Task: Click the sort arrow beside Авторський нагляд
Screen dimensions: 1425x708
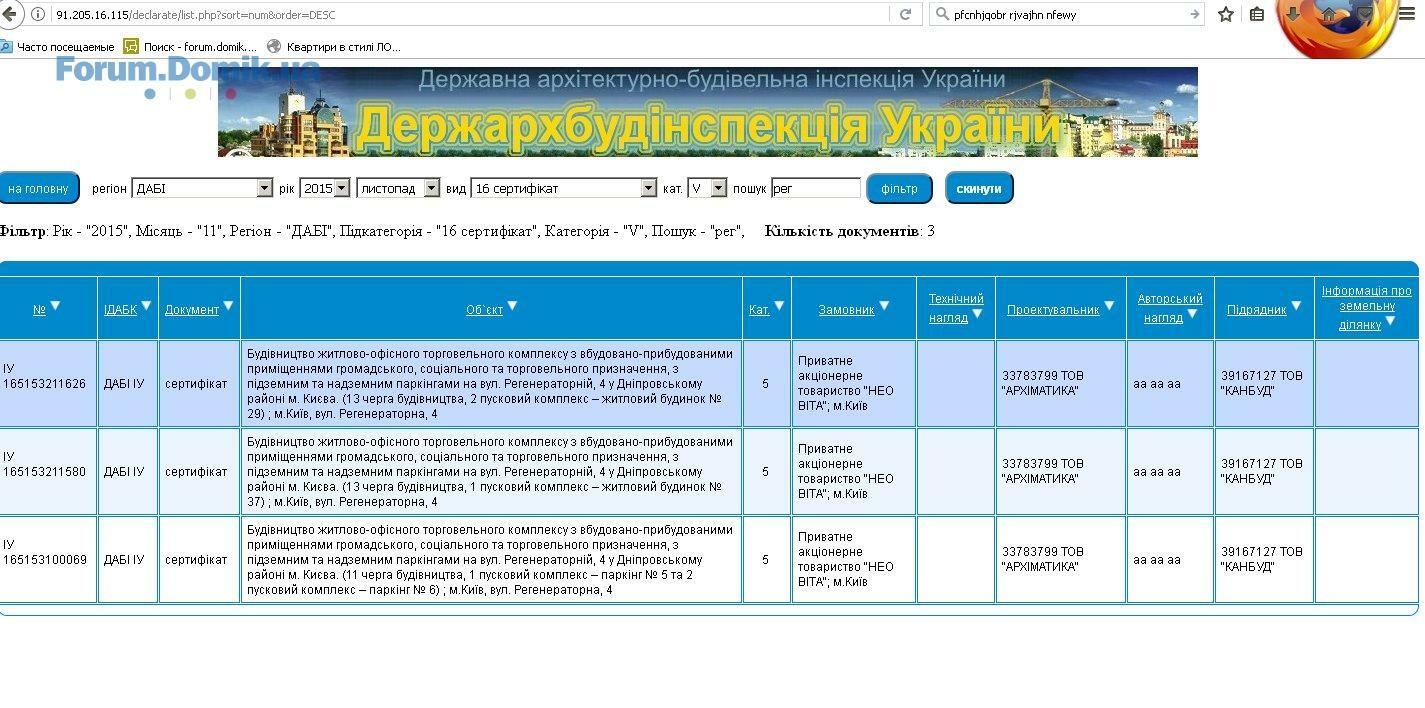Action: point(1192,314)
